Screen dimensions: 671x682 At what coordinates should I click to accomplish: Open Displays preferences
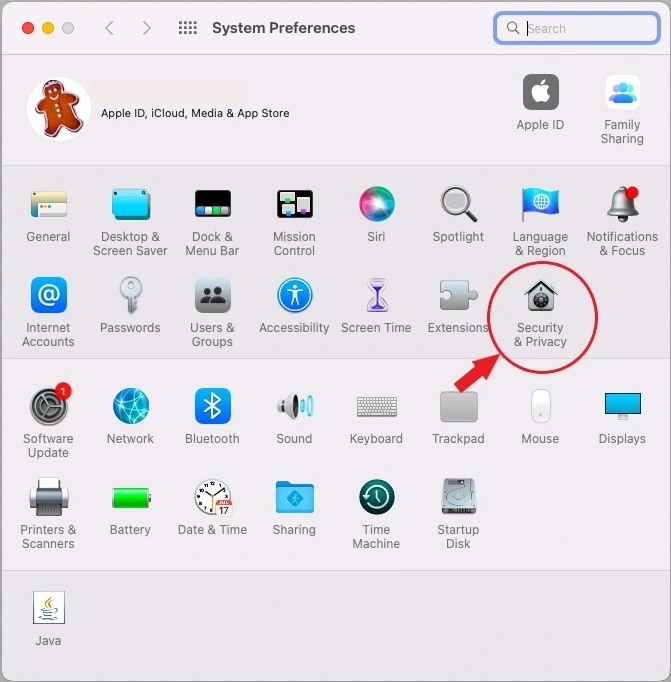tap(622, 405)
